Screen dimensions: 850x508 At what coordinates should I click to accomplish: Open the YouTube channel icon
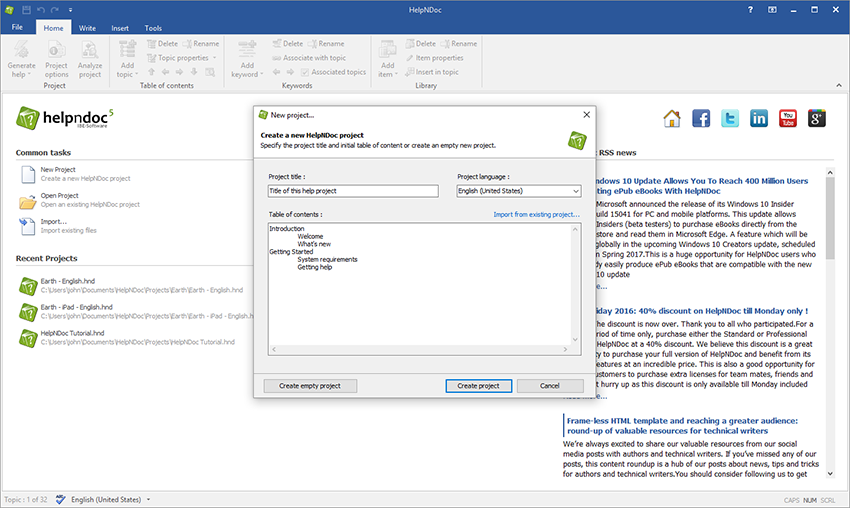pyautogui.click(x=788, y=119)
